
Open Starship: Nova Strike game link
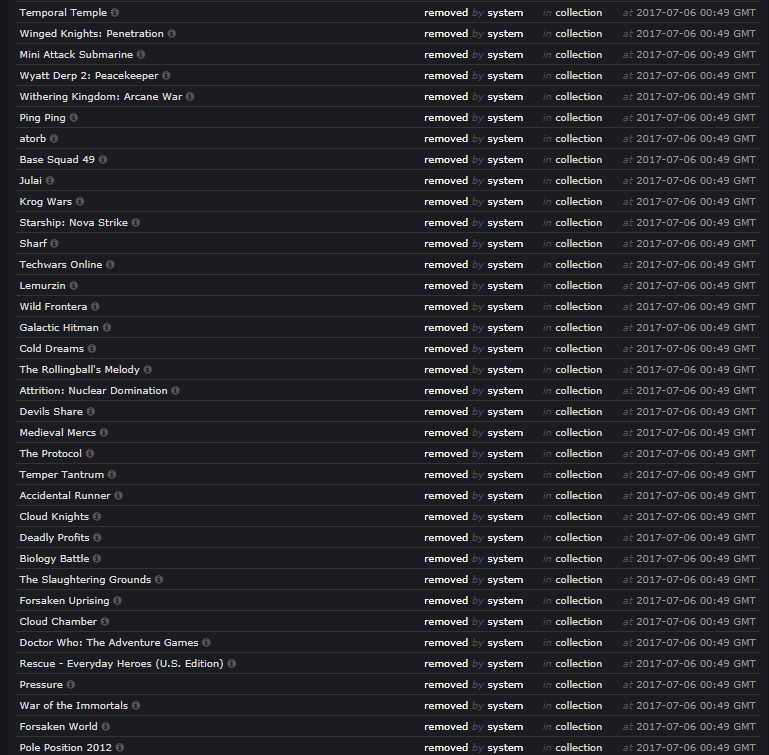pos(74,223)
